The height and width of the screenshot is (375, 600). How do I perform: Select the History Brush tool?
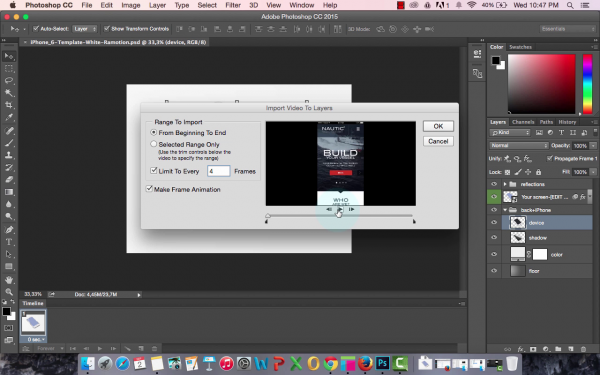pyautogui.click(x=9, y=167)
